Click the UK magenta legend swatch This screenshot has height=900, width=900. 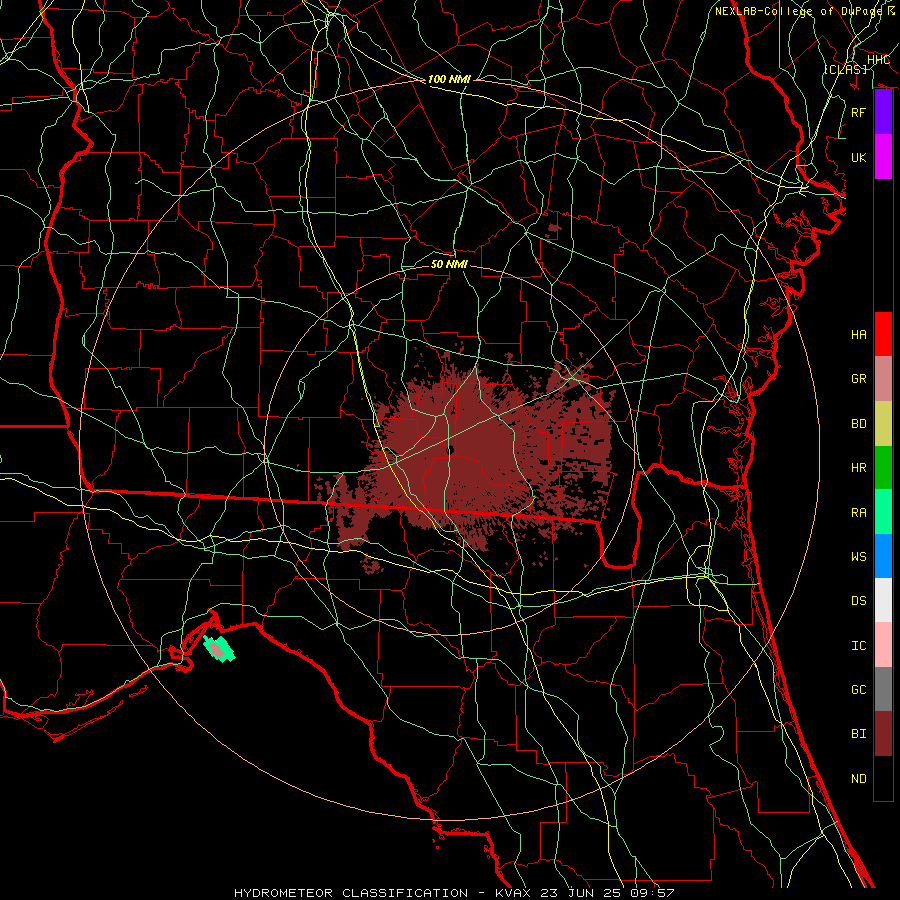pyautogui.click(x=883, y=157)
